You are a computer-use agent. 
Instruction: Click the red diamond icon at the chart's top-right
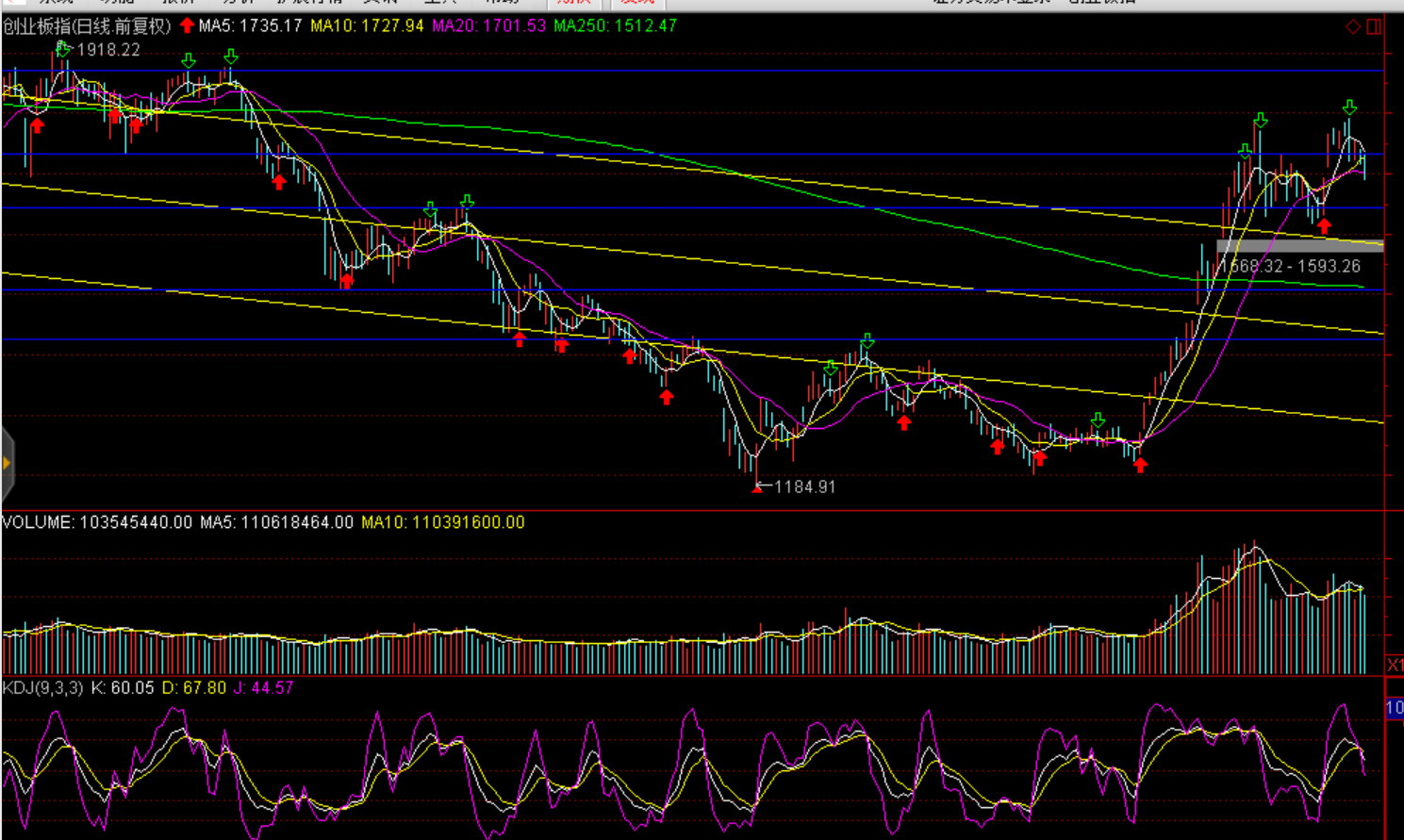click(1352, 26)
